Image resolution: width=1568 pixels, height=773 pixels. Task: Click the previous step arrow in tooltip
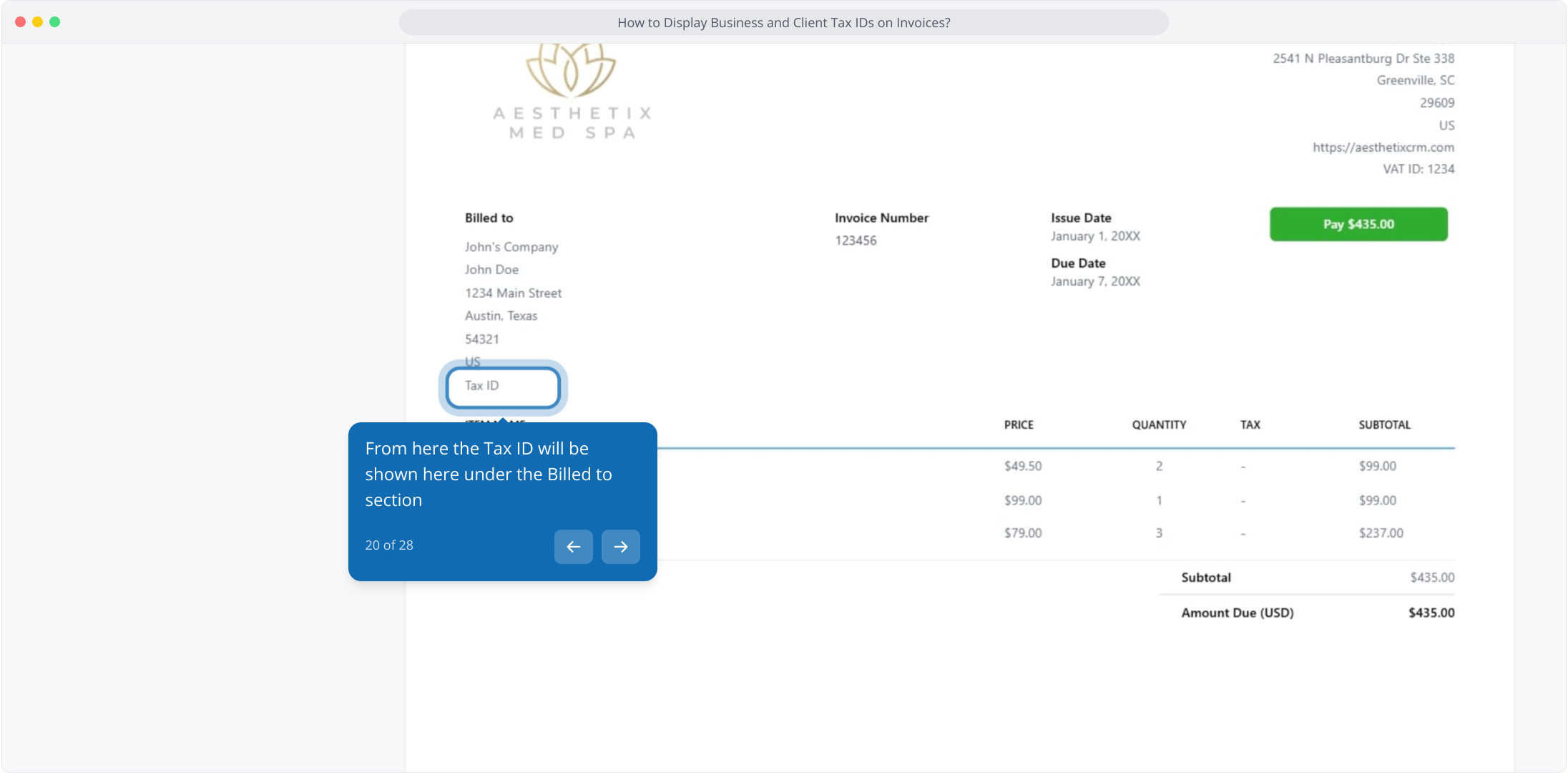tap(573, 547)
